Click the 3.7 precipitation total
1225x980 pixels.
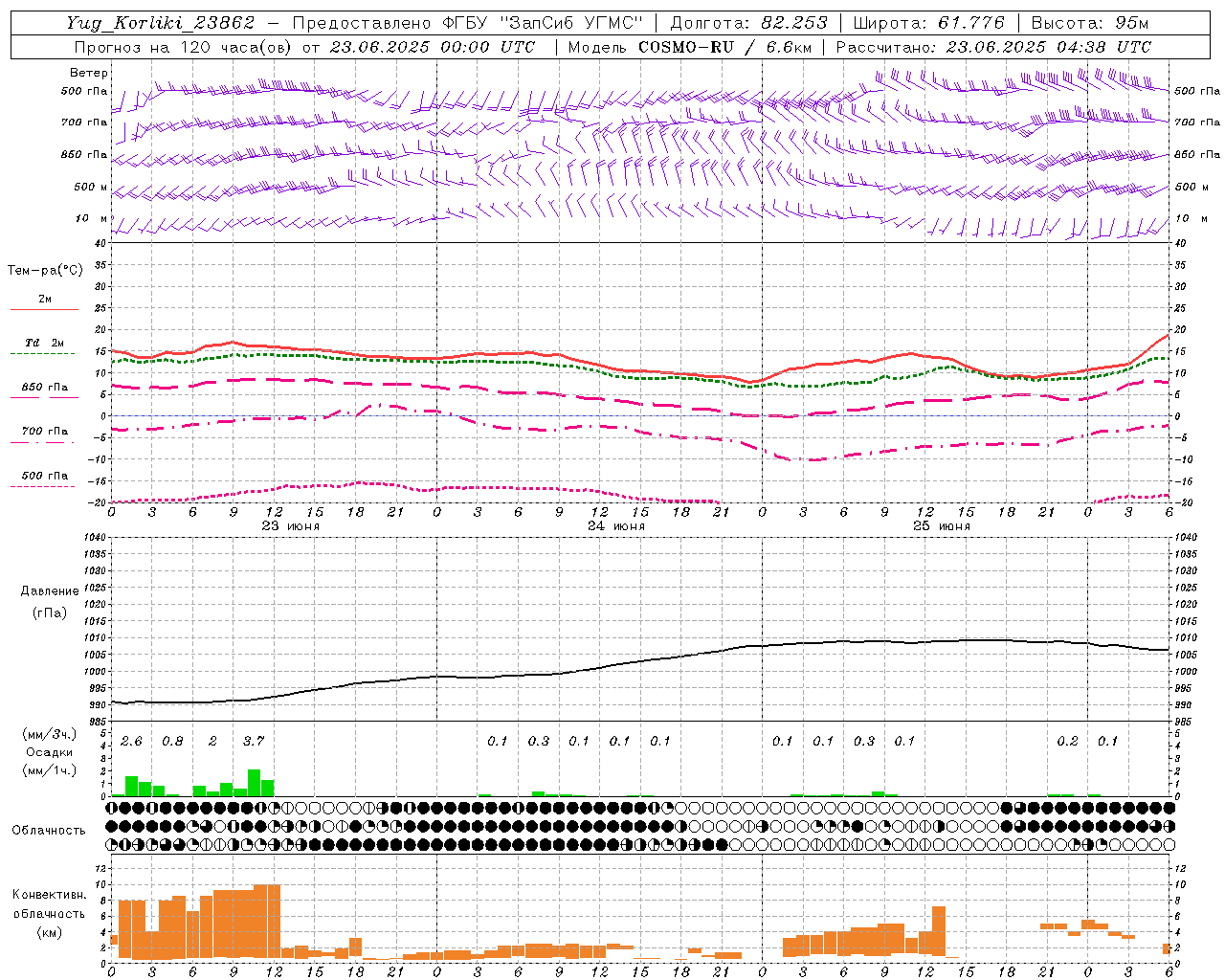[x=254, y=742]
